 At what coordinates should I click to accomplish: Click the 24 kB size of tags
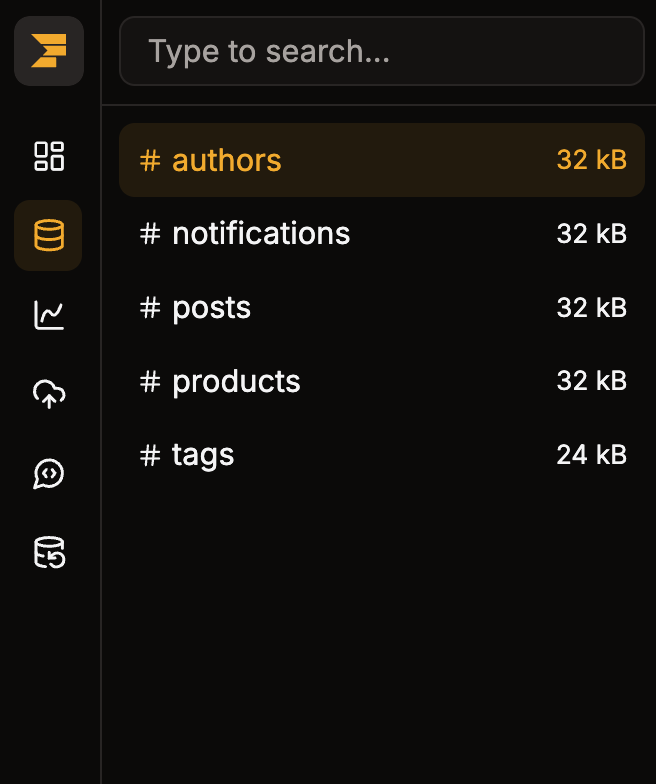point(591,455)
